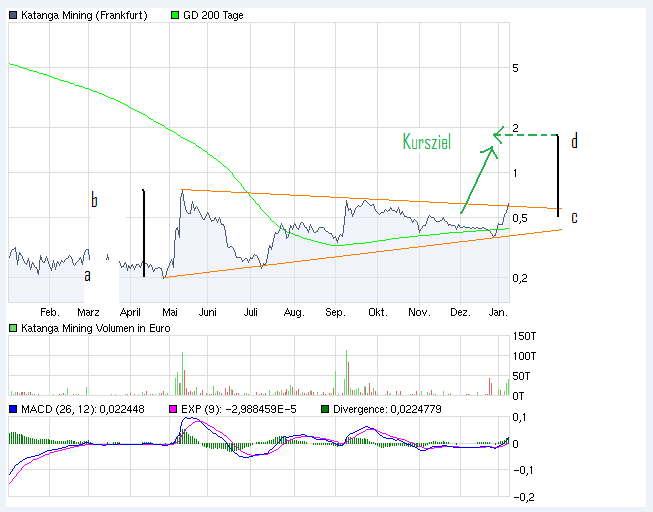Click the 'Jan.' month axis label
Screen dimensions: 653x512
tap(498, 312)
